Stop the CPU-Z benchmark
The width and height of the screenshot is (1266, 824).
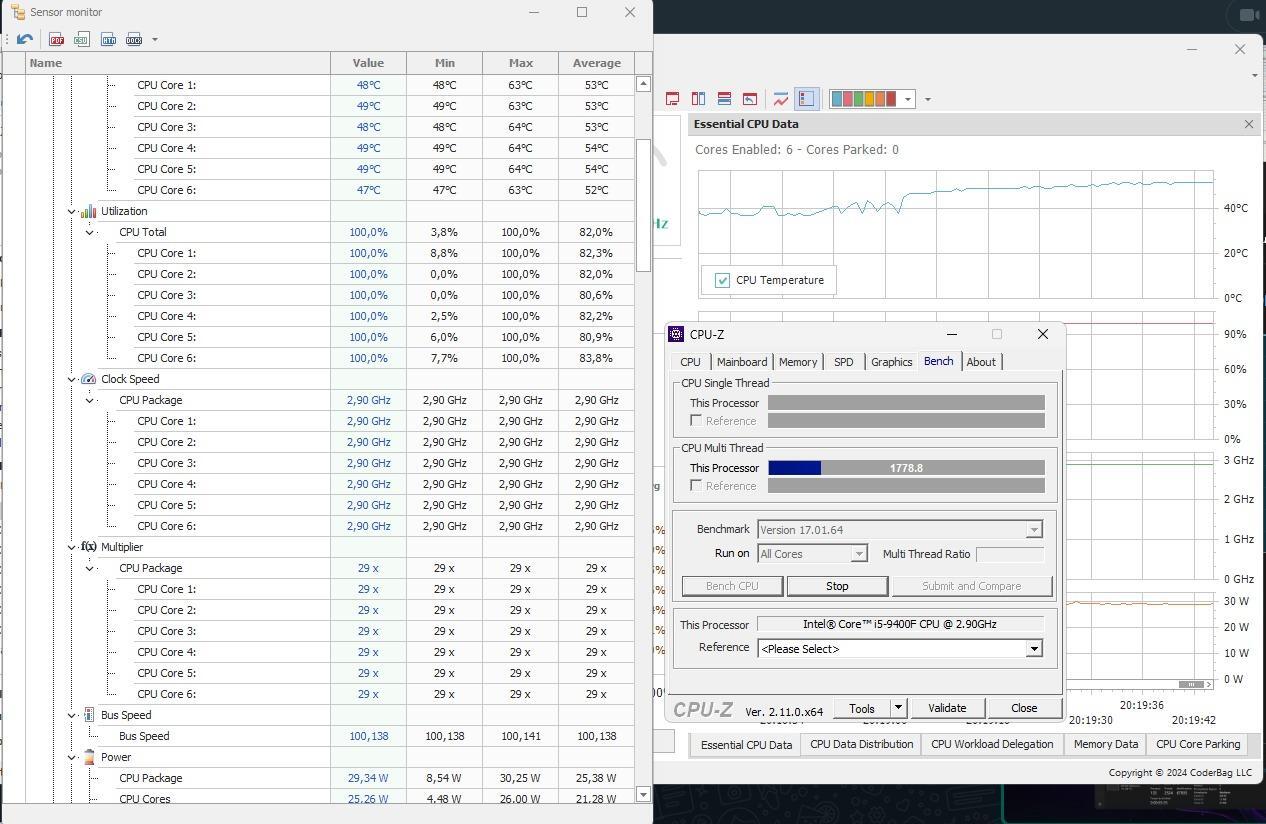837,586
